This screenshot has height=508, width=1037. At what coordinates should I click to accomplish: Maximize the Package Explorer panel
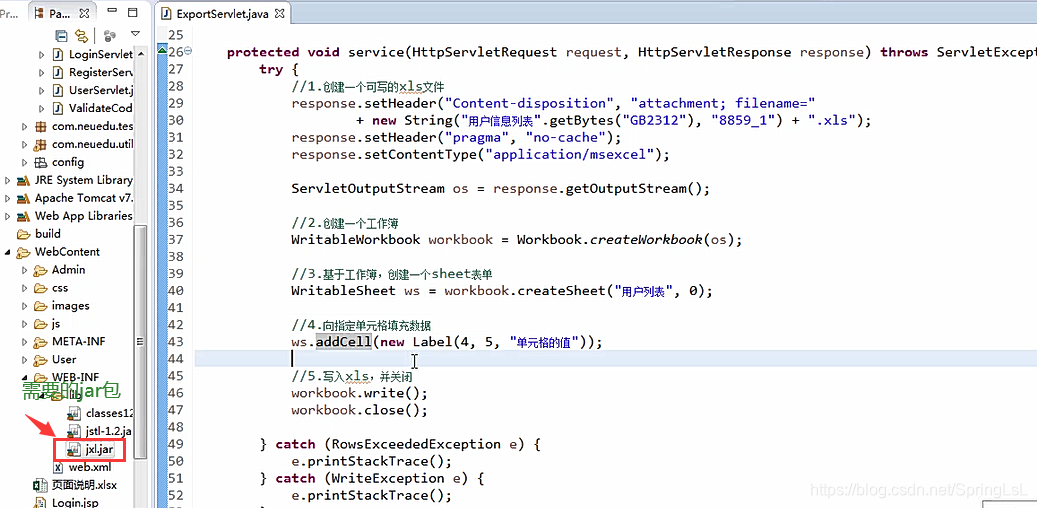tap(132, 13)
